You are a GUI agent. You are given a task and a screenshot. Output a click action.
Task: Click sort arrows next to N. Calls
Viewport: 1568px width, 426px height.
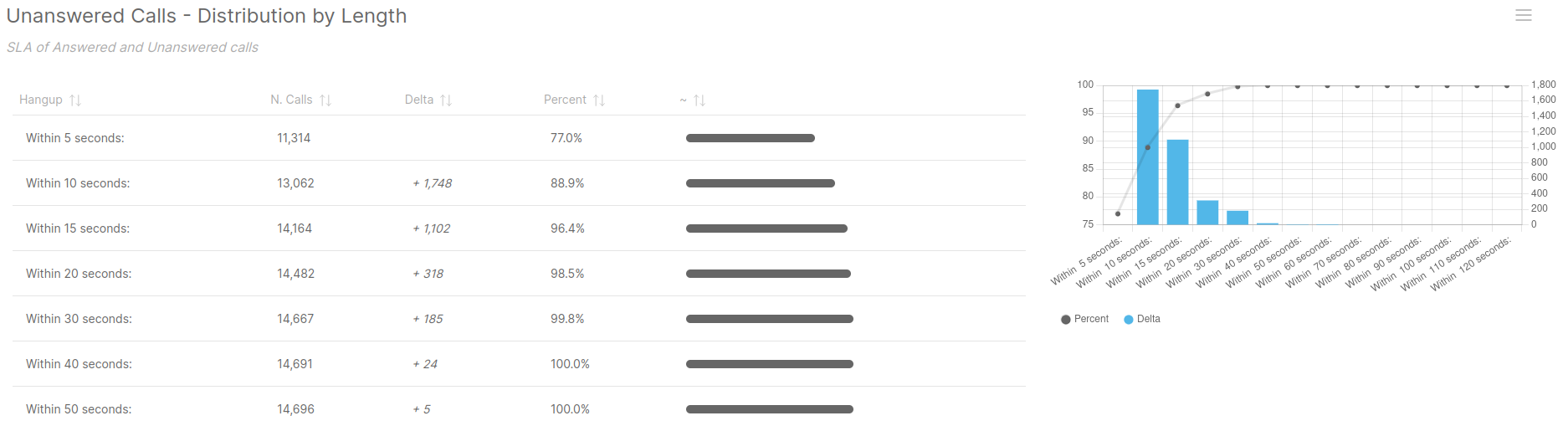(325, 100)
